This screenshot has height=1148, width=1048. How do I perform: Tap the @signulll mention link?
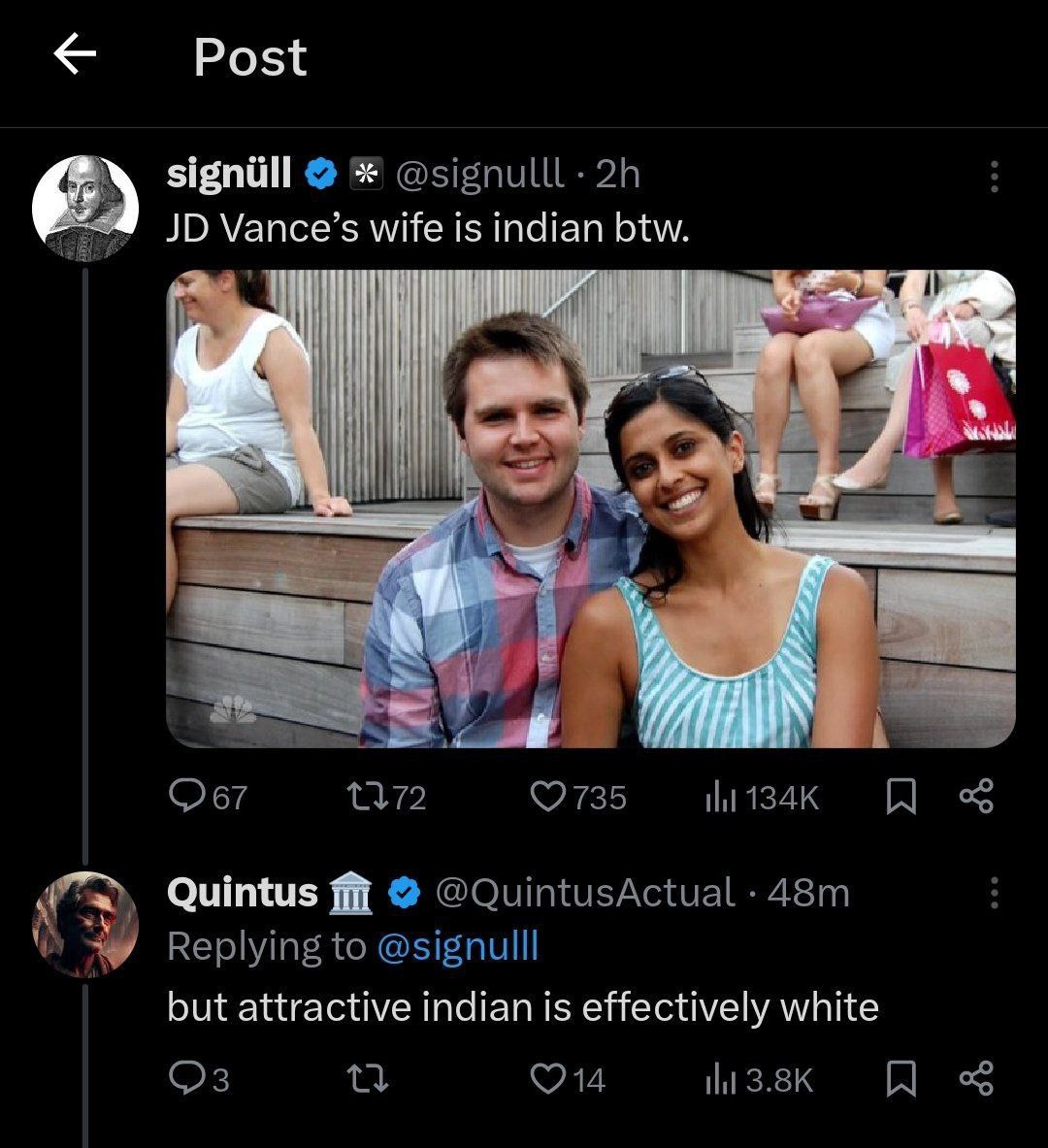coord(456,946)
